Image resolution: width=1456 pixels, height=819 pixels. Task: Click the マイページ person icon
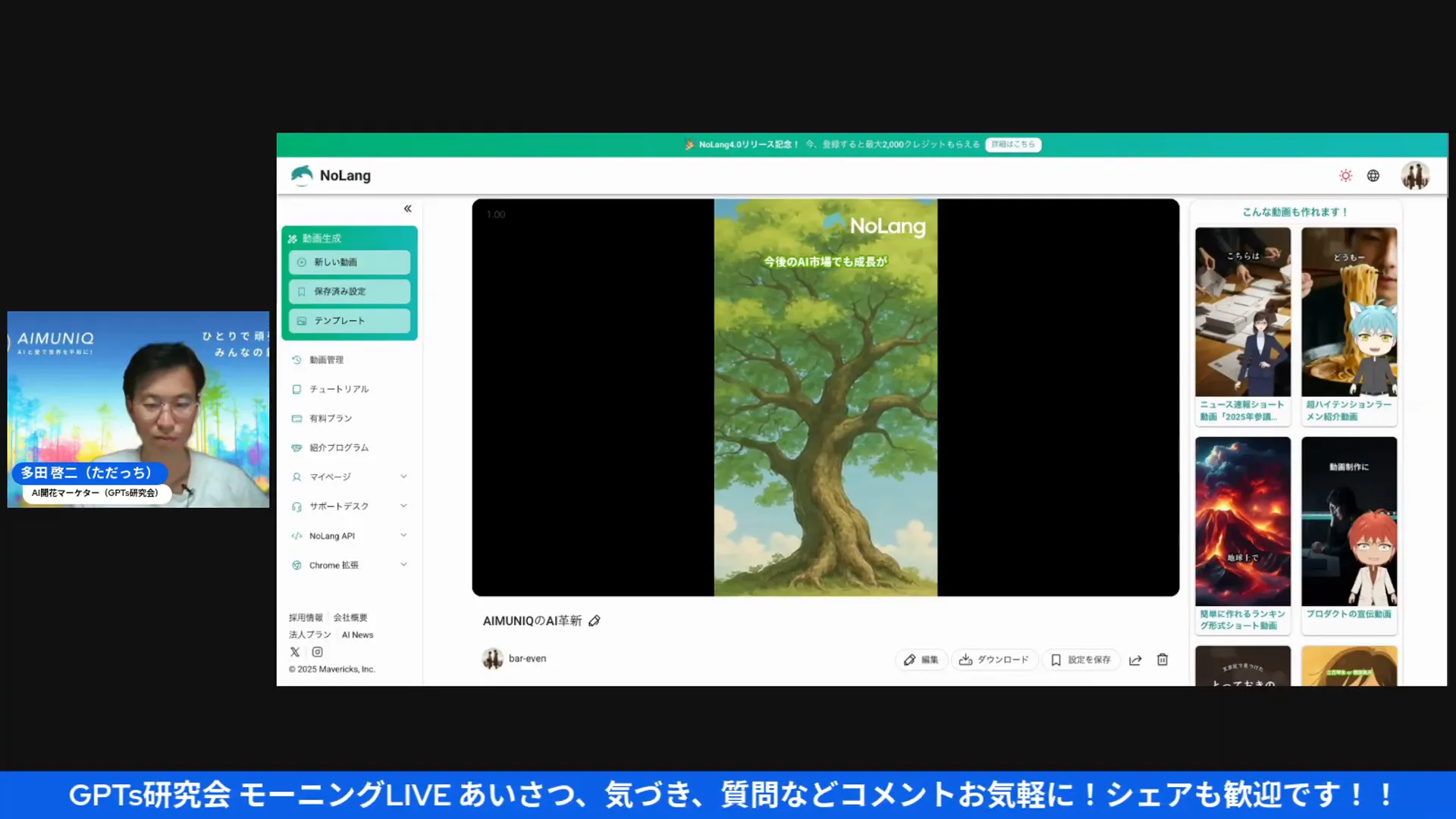(297, 477)
